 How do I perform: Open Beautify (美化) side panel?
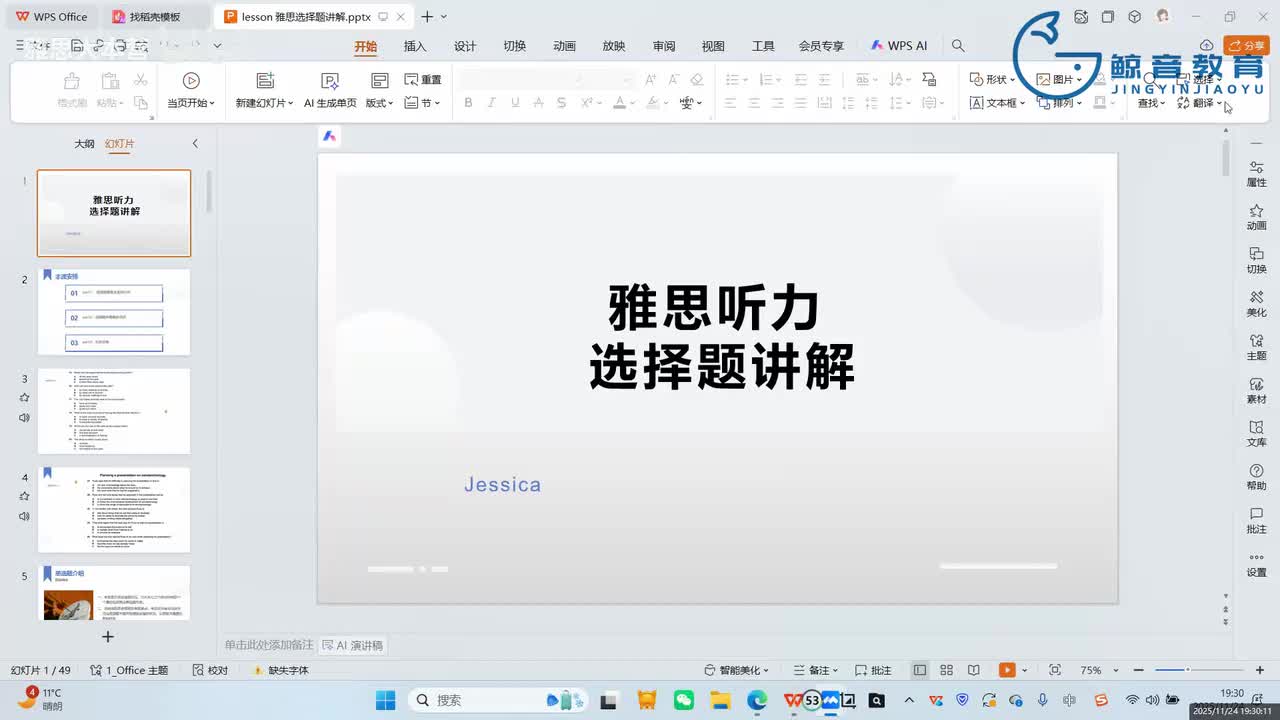coord(1256,303)
